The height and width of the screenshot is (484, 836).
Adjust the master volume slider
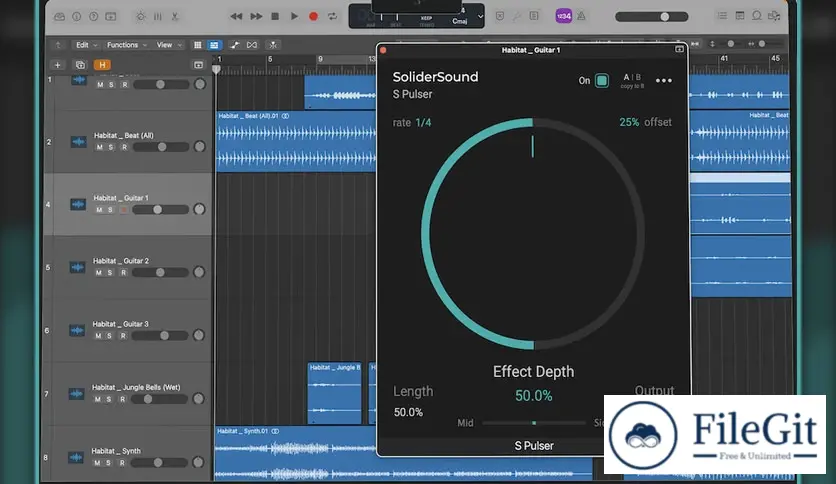click(652, 17)
